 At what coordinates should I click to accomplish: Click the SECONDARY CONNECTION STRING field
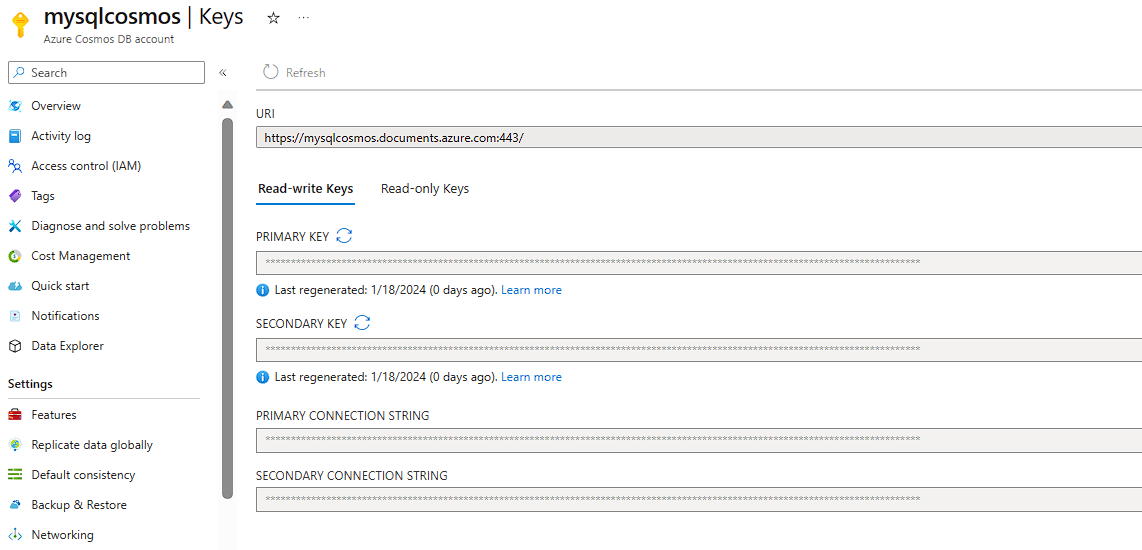point(699,500)
